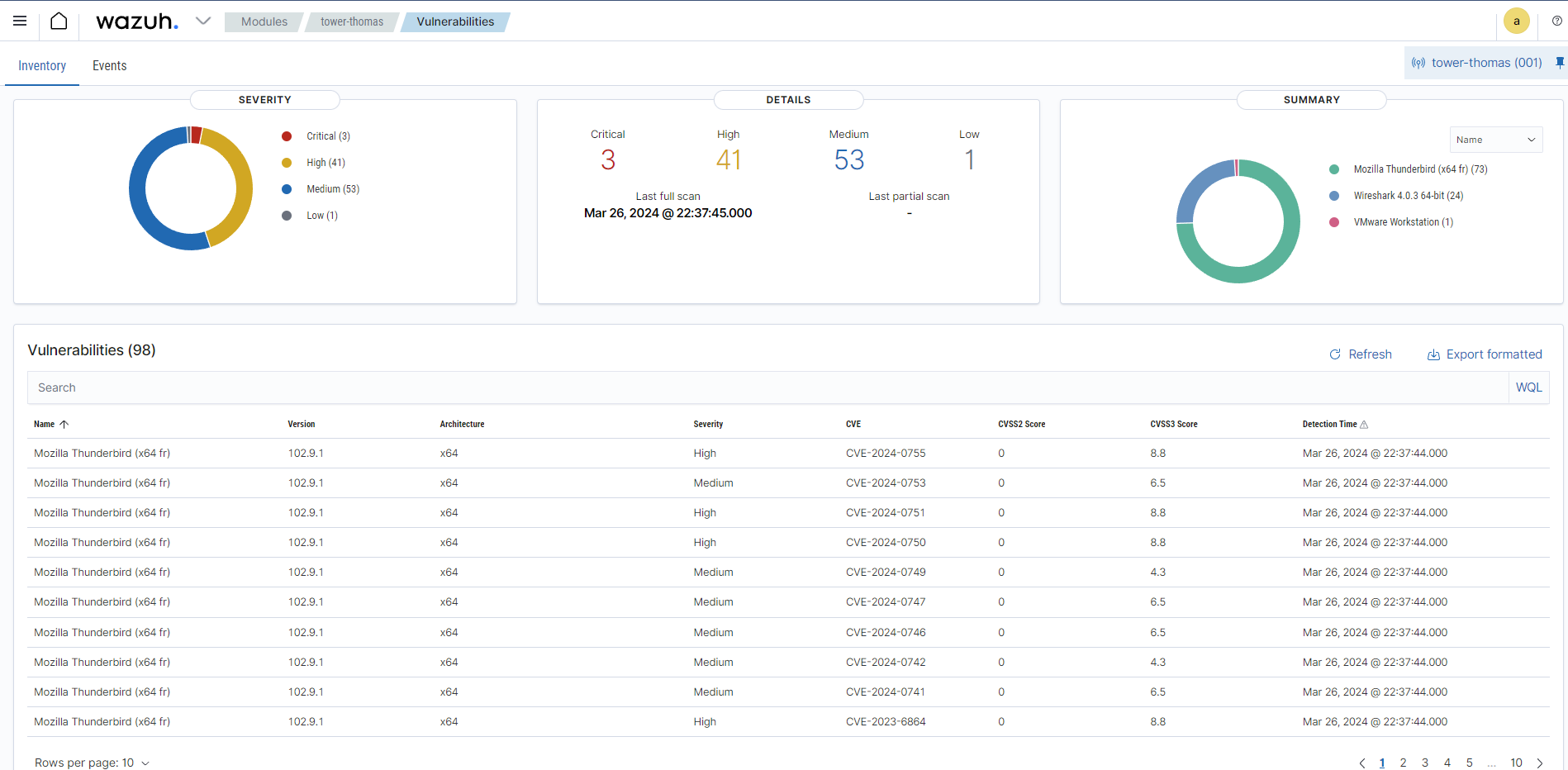
Task: Sort by Name column header
Action: [x=50, y=424]
